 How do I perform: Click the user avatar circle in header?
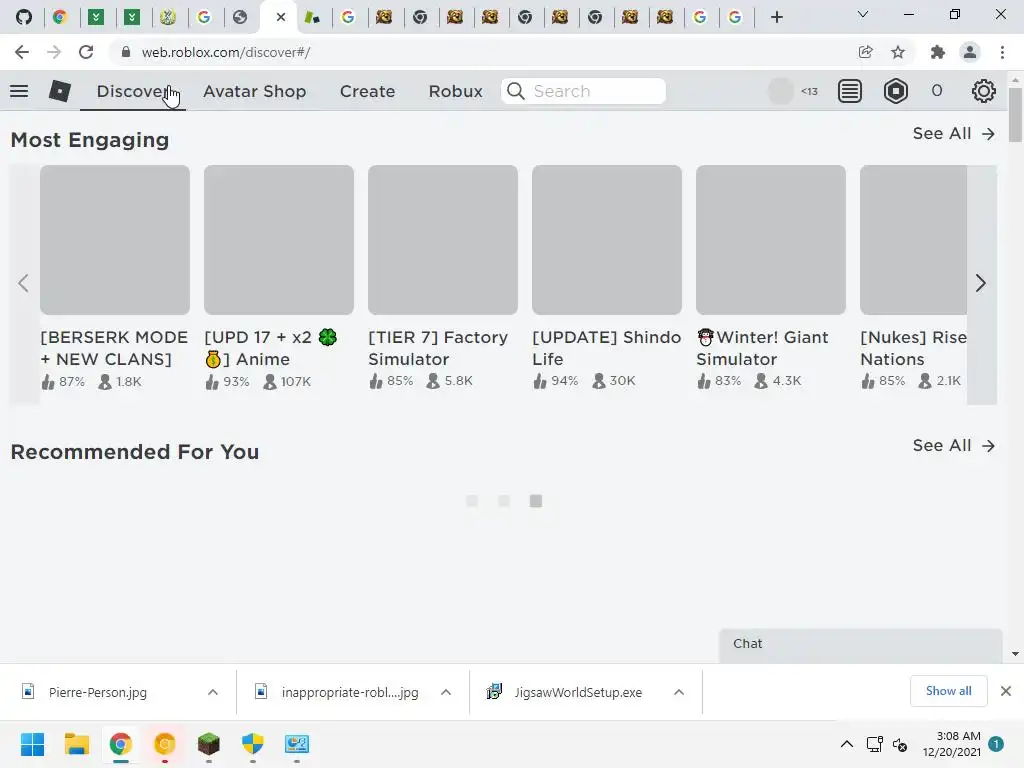tap(780, 91)
